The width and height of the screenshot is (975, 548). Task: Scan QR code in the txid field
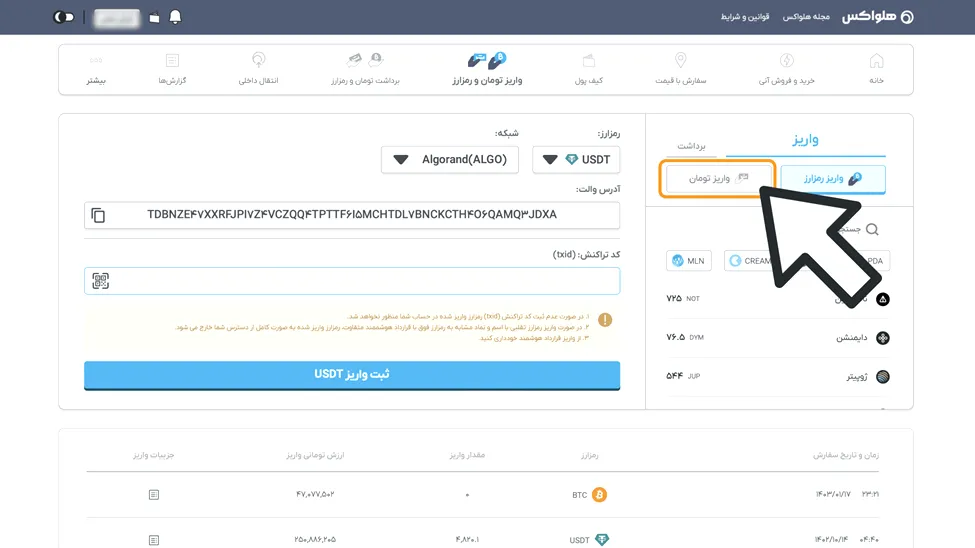[x=100, y=281]
